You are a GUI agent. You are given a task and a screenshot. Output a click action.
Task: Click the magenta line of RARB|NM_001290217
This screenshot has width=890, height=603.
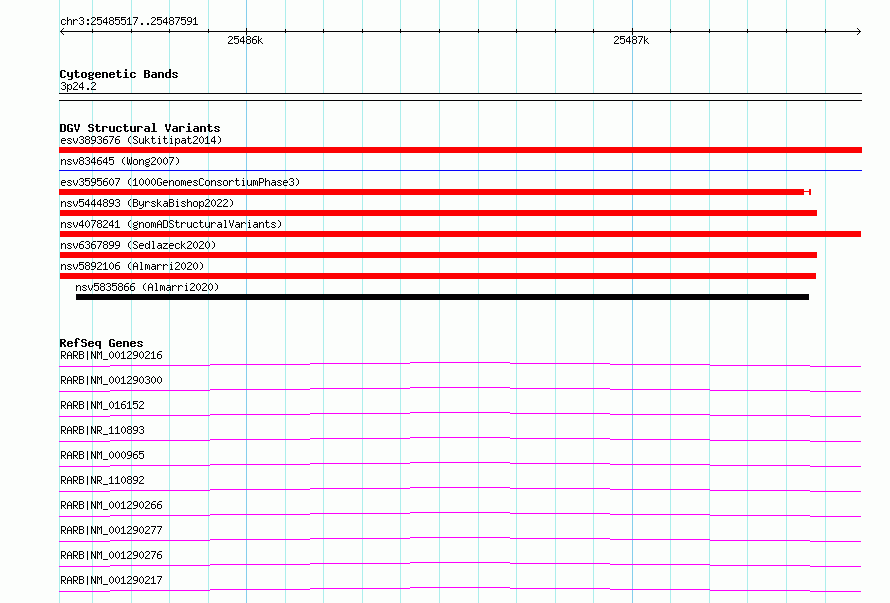(460, 589)
